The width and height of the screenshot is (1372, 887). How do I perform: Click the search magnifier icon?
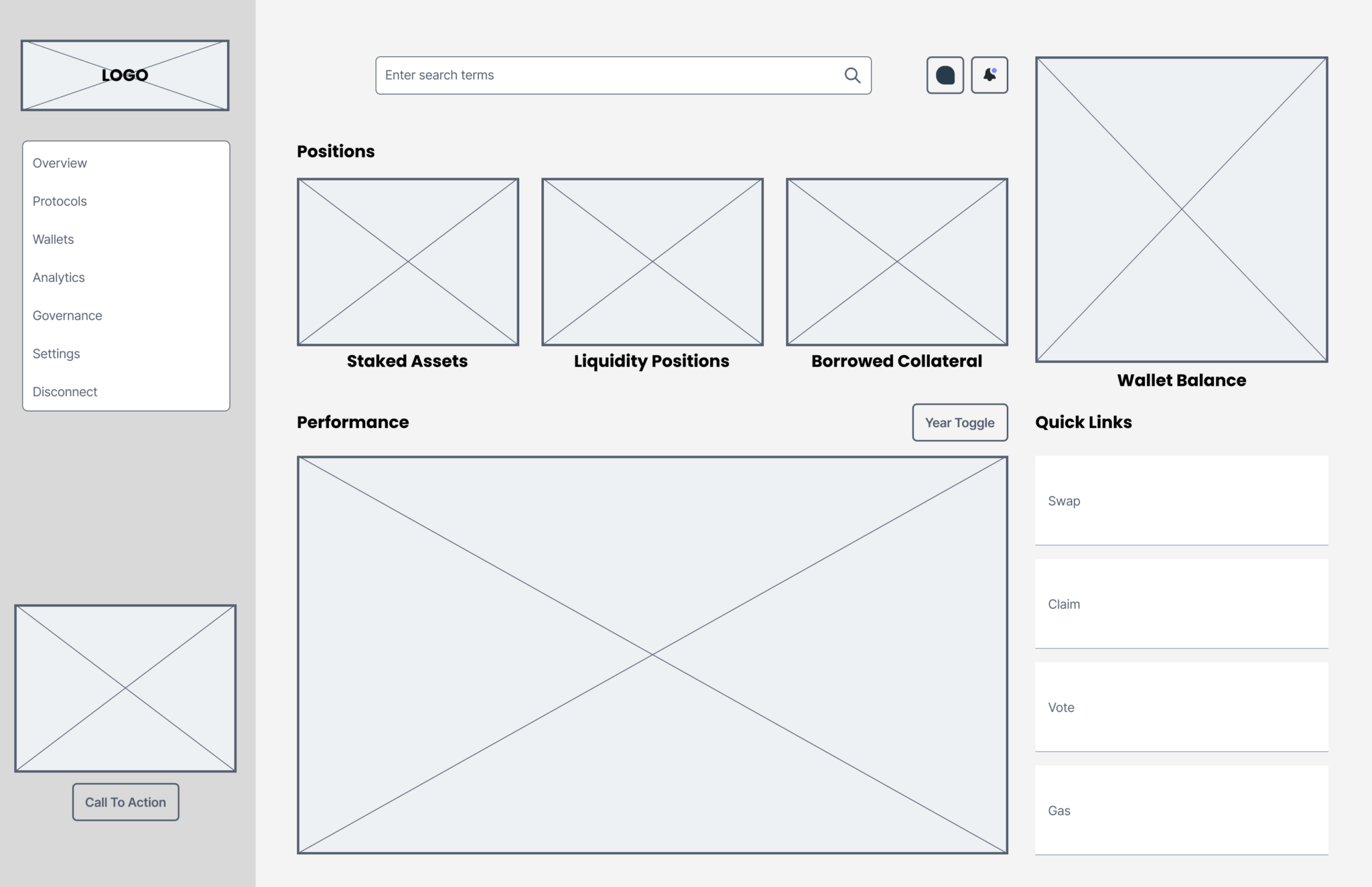(851, 75)
